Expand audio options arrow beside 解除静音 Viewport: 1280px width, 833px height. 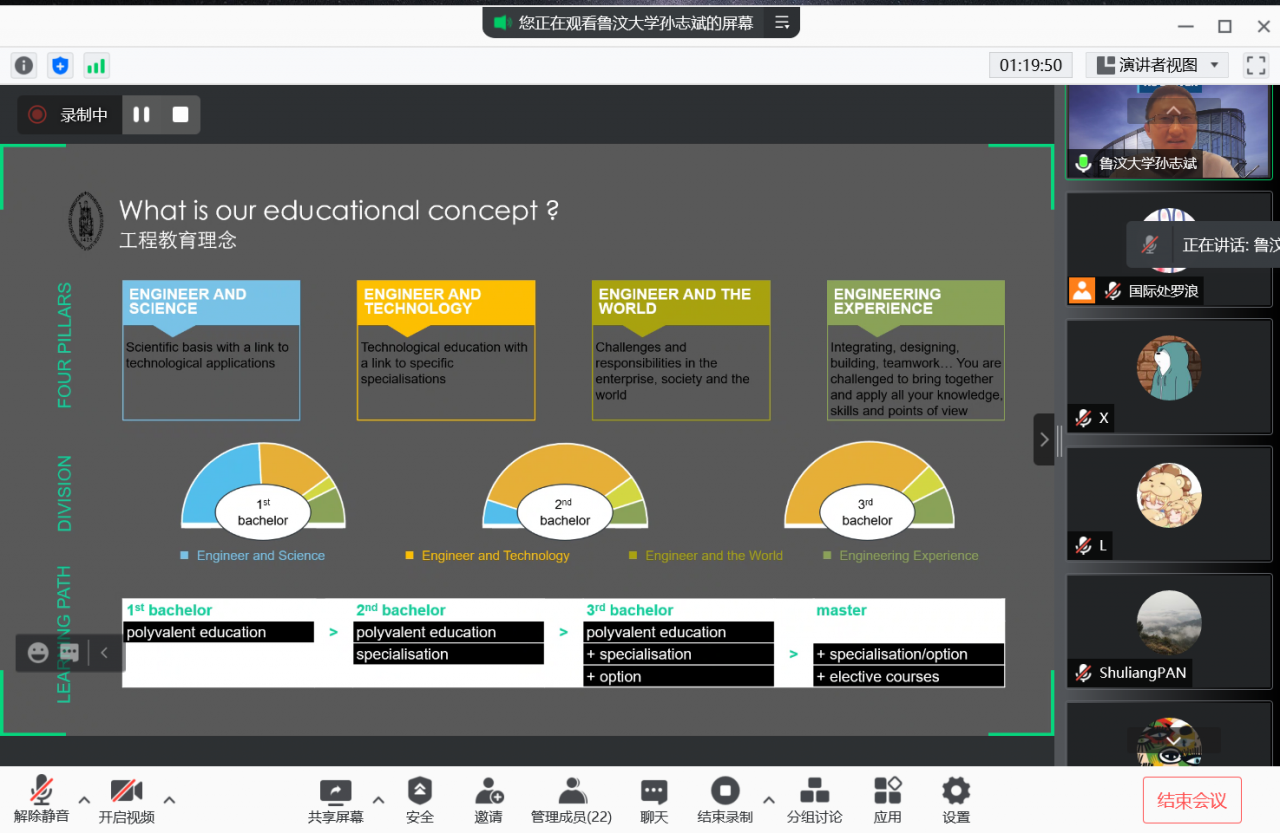[x=84, y=799]
